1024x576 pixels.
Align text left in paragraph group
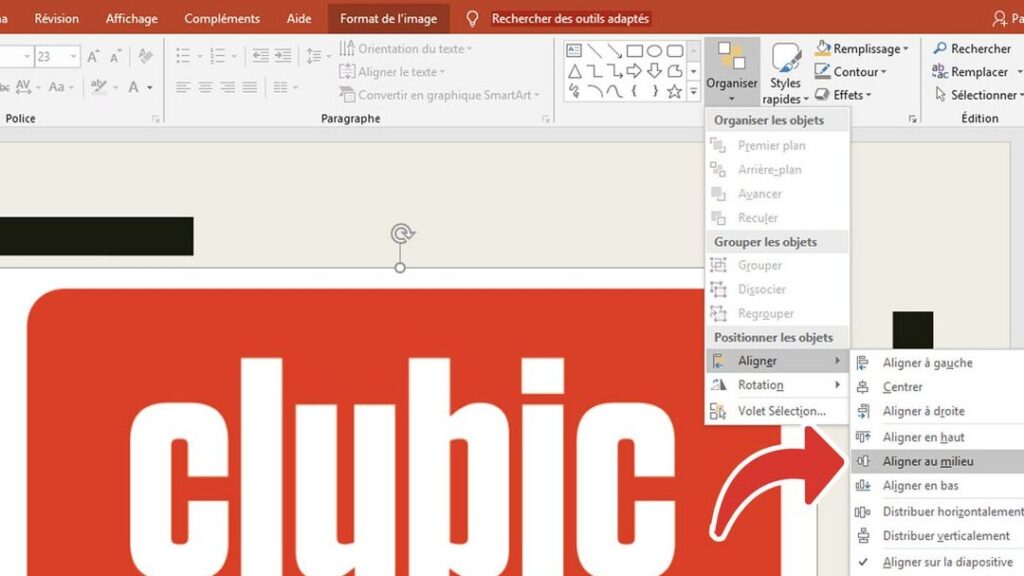point(183,87)
